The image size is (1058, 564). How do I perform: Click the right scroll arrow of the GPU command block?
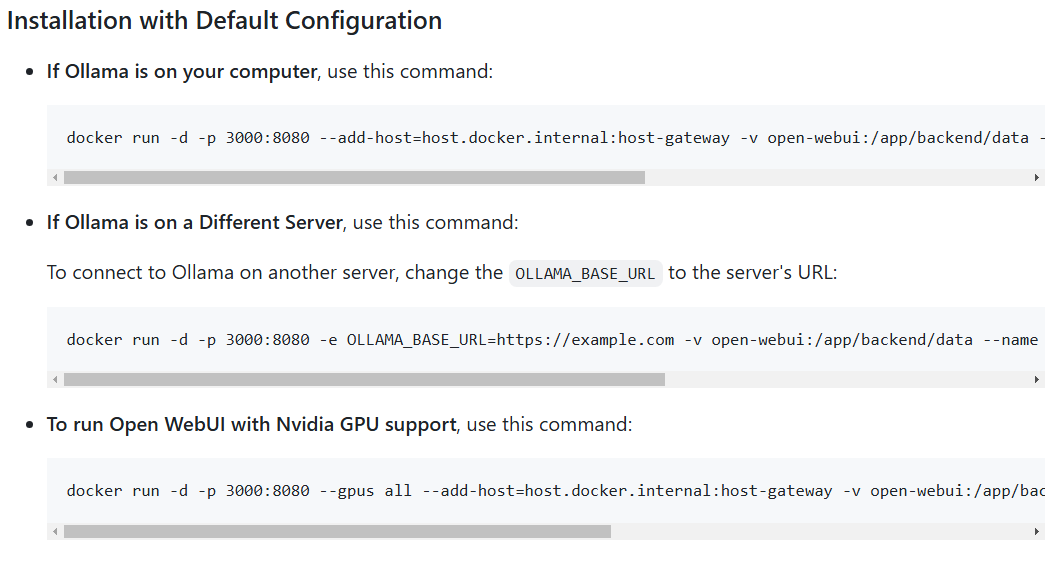click(1036, 532)
